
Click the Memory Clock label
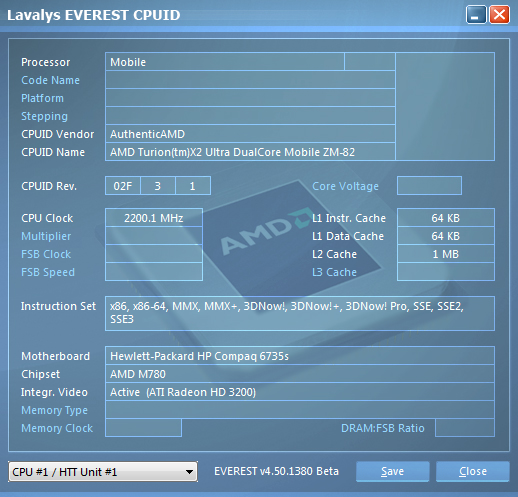[x=57, y=428]
